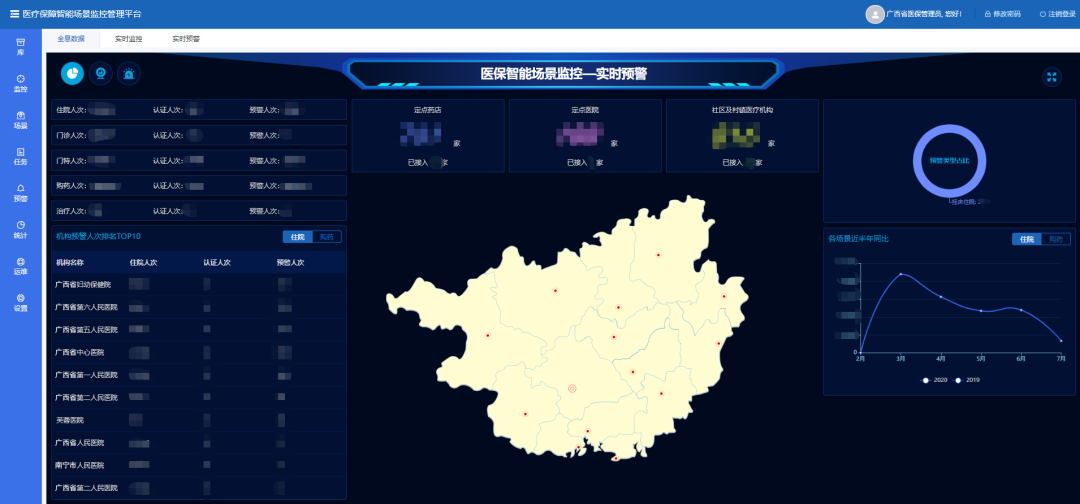The width and height of the screenshot is (1080, 504).
Task: Open the 监控 monitoring sidebar icon
Action: 21,83
